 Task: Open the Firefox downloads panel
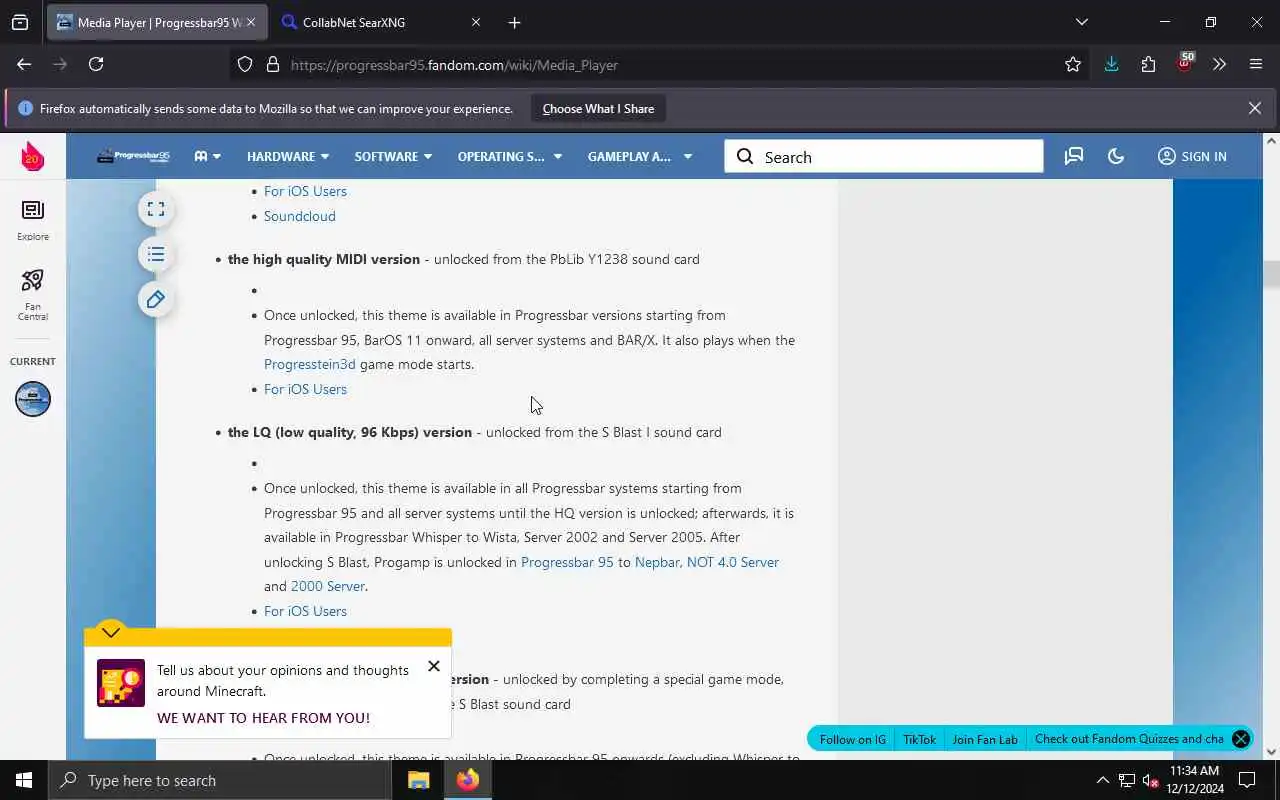click(1111, 65)
